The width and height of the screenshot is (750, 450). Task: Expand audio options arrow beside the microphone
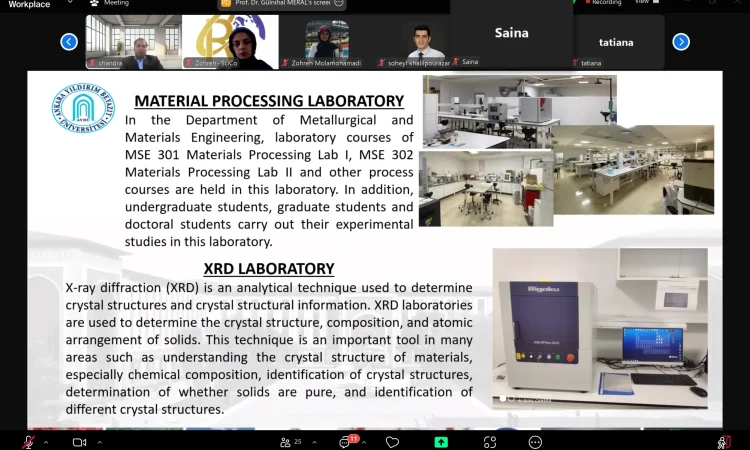point(46,442)
